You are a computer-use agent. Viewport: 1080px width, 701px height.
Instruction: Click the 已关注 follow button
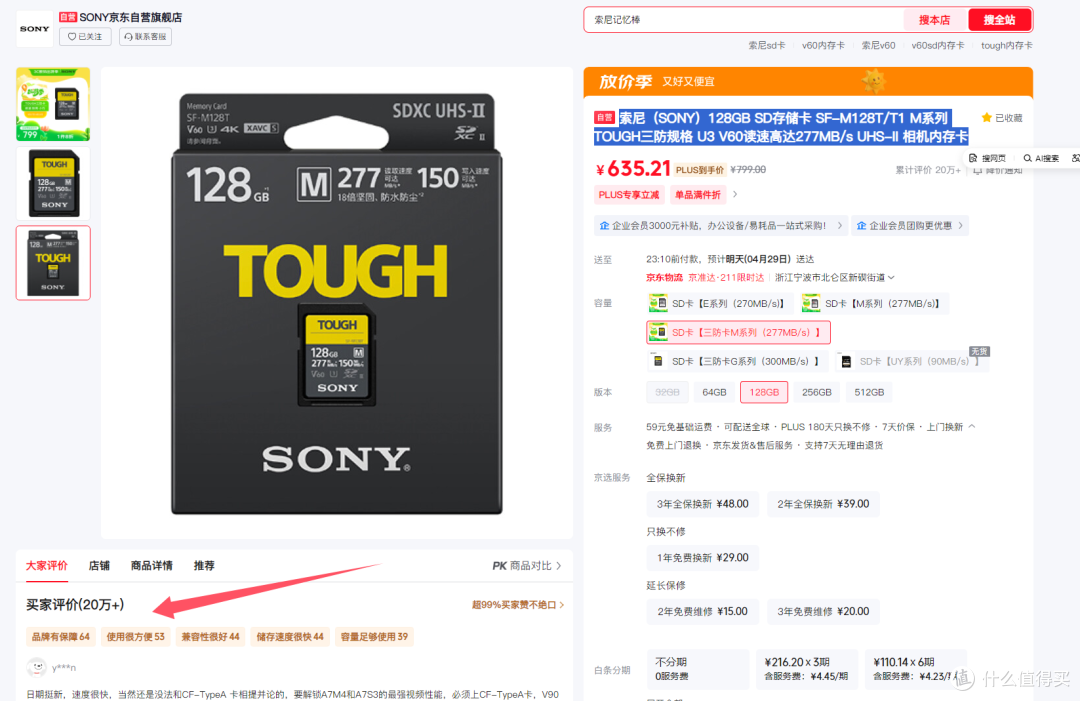[x=85, y=36]
